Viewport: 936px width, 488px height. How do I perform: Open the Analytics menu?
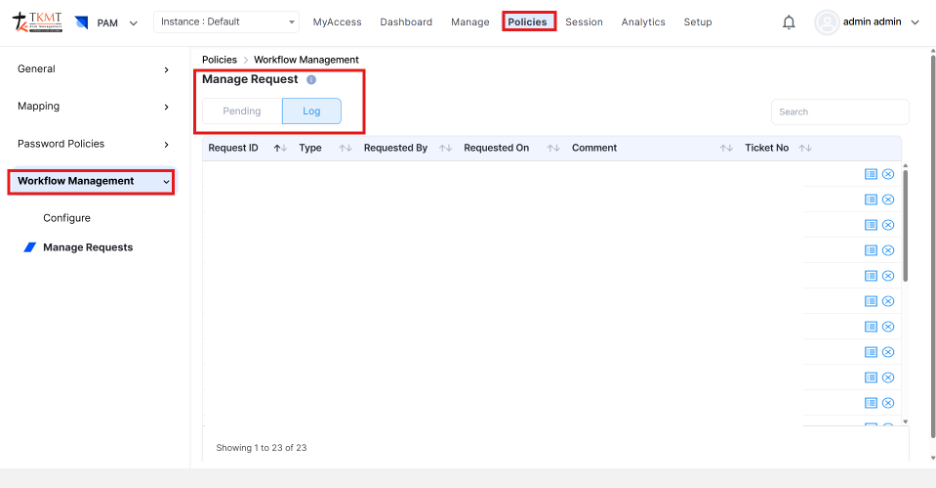(643, 22)
